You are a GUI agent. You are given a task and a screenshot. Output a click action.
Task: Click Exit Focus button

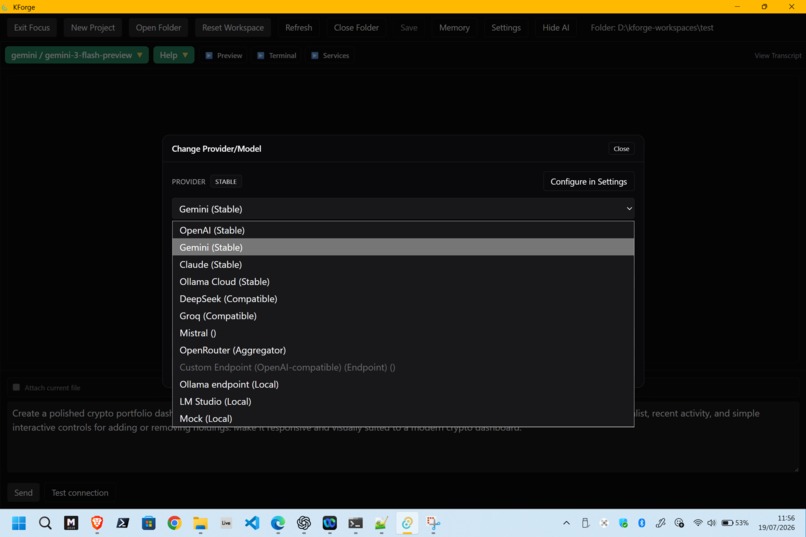click(x=32, y=28)
